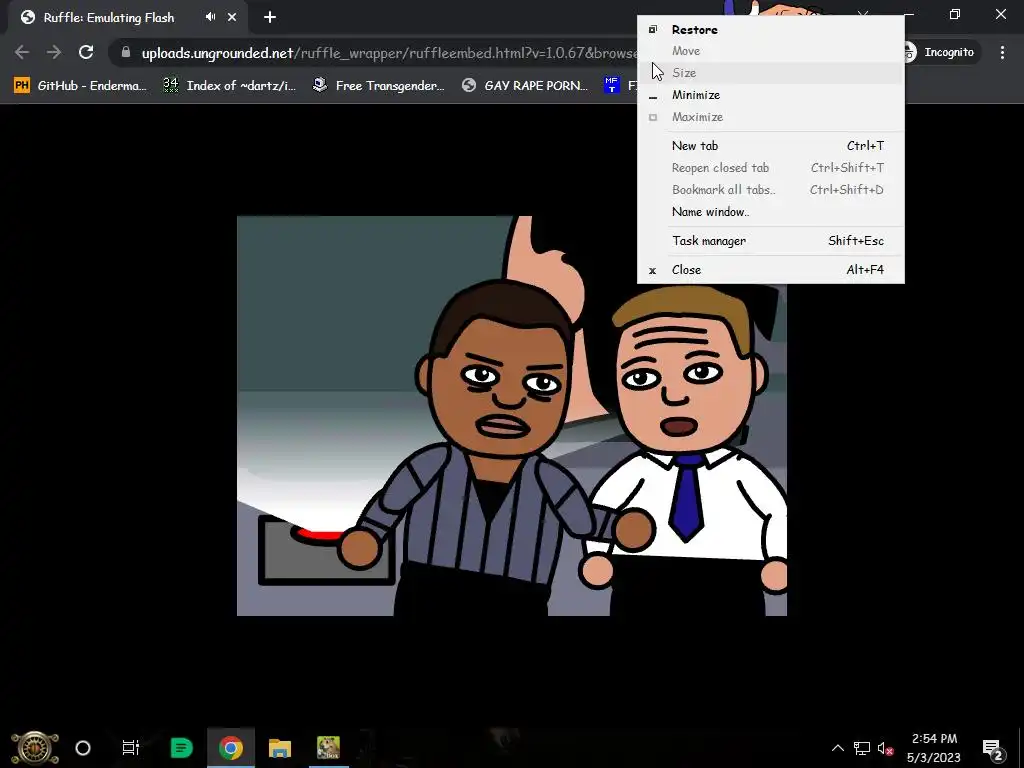Open the Index of ~dartz bookmark
Image resolution: width=1024 pixels, height=768 pixels.
pos(229,86)
